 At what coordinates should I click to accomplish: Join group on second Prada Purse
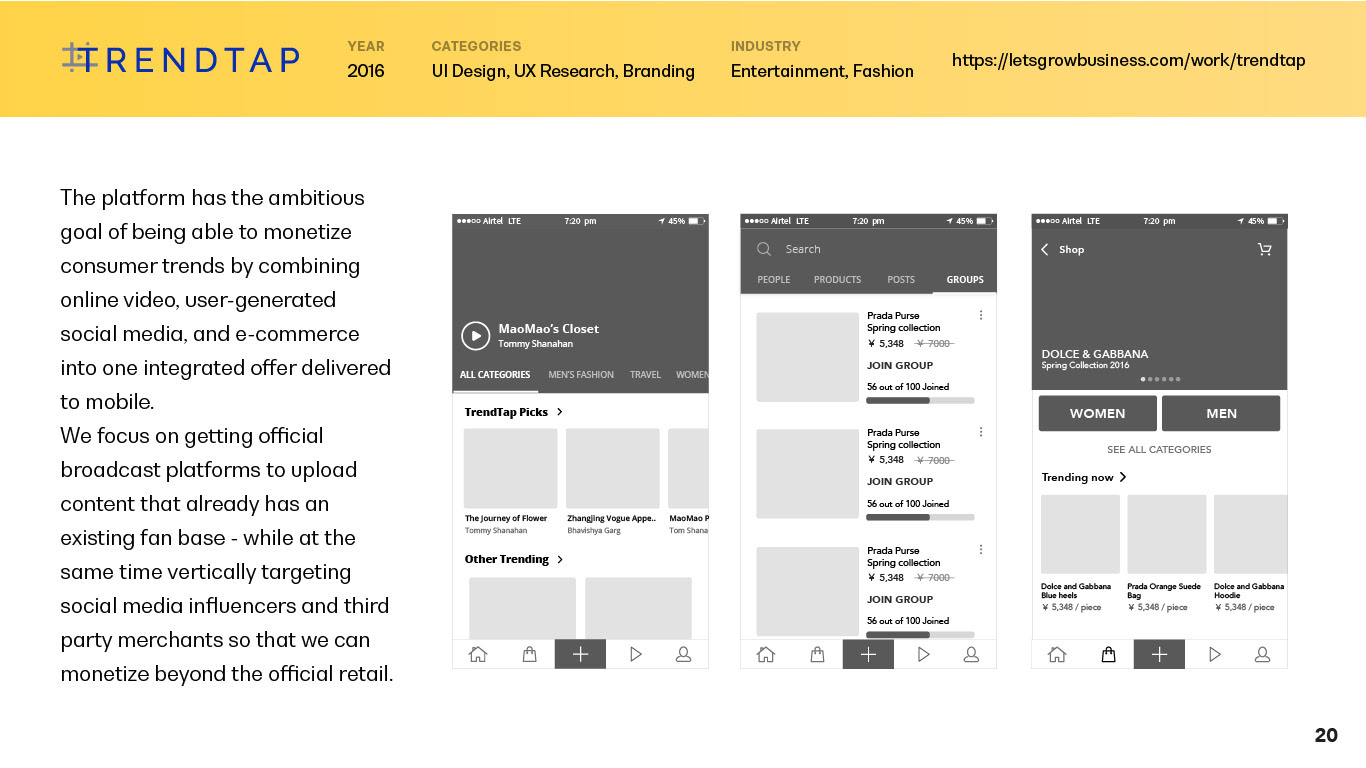[900, 481]
